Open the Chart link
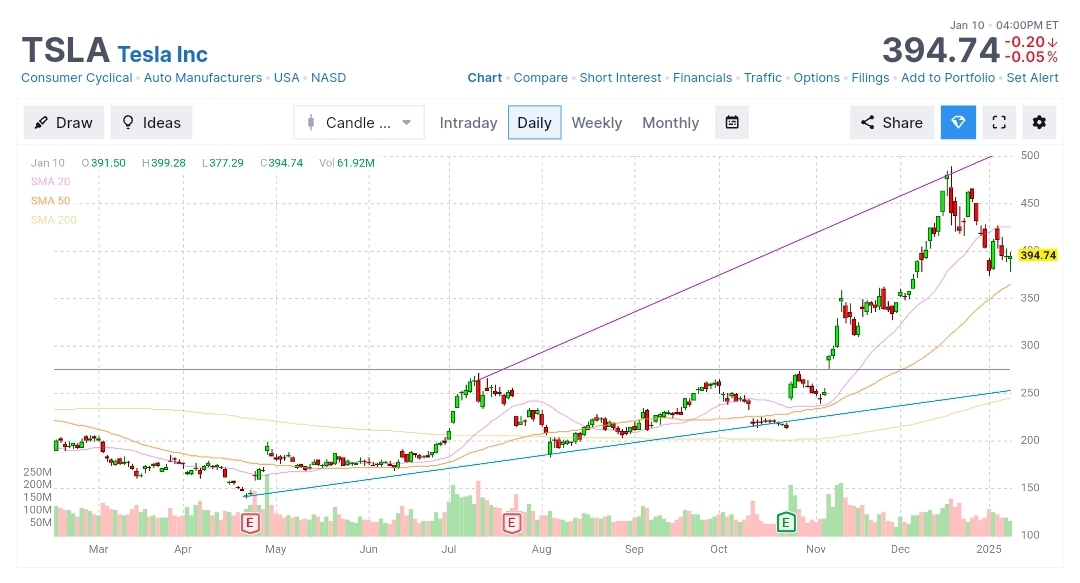This screenshot has width=1080, height=583. (485, 78)
